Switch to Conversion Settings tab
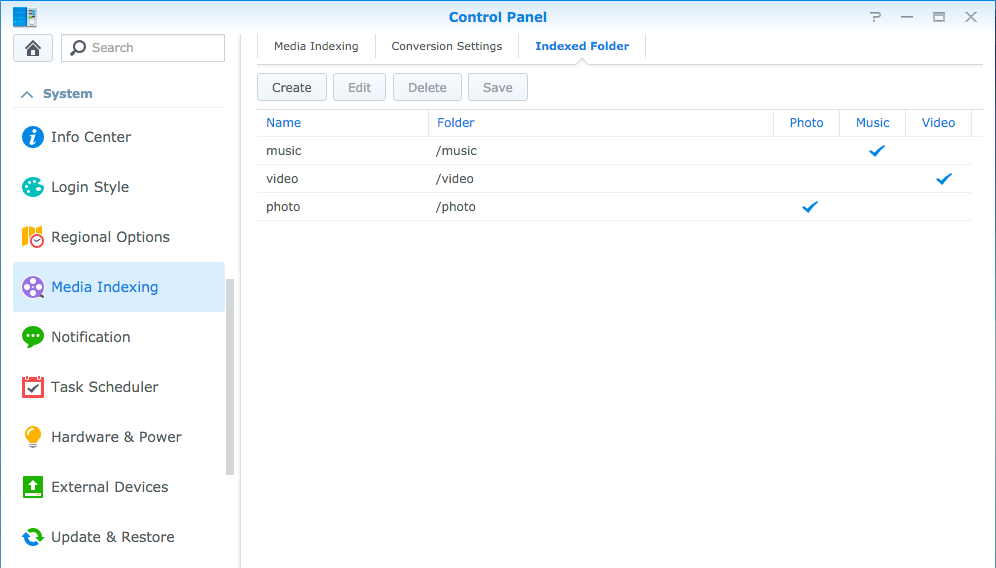This screenshot has width=996, height=568. pyautogui.click(x=446, y=46)
